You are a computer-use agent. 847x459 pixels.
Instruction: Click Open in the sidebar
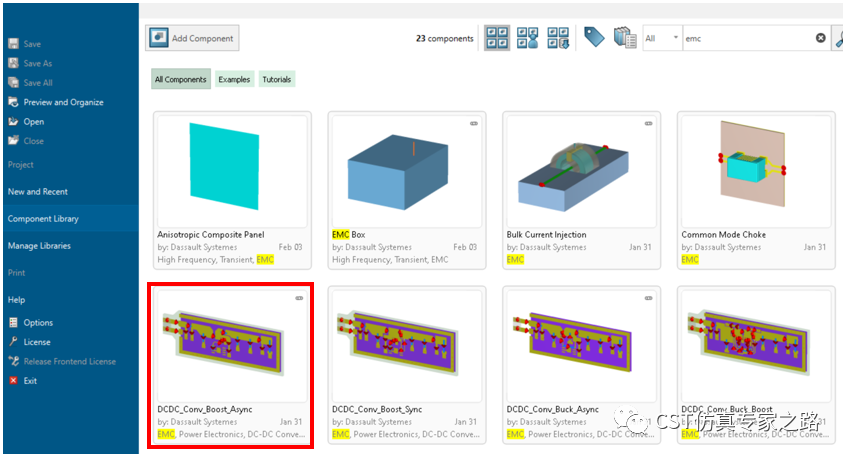[33, 122]
